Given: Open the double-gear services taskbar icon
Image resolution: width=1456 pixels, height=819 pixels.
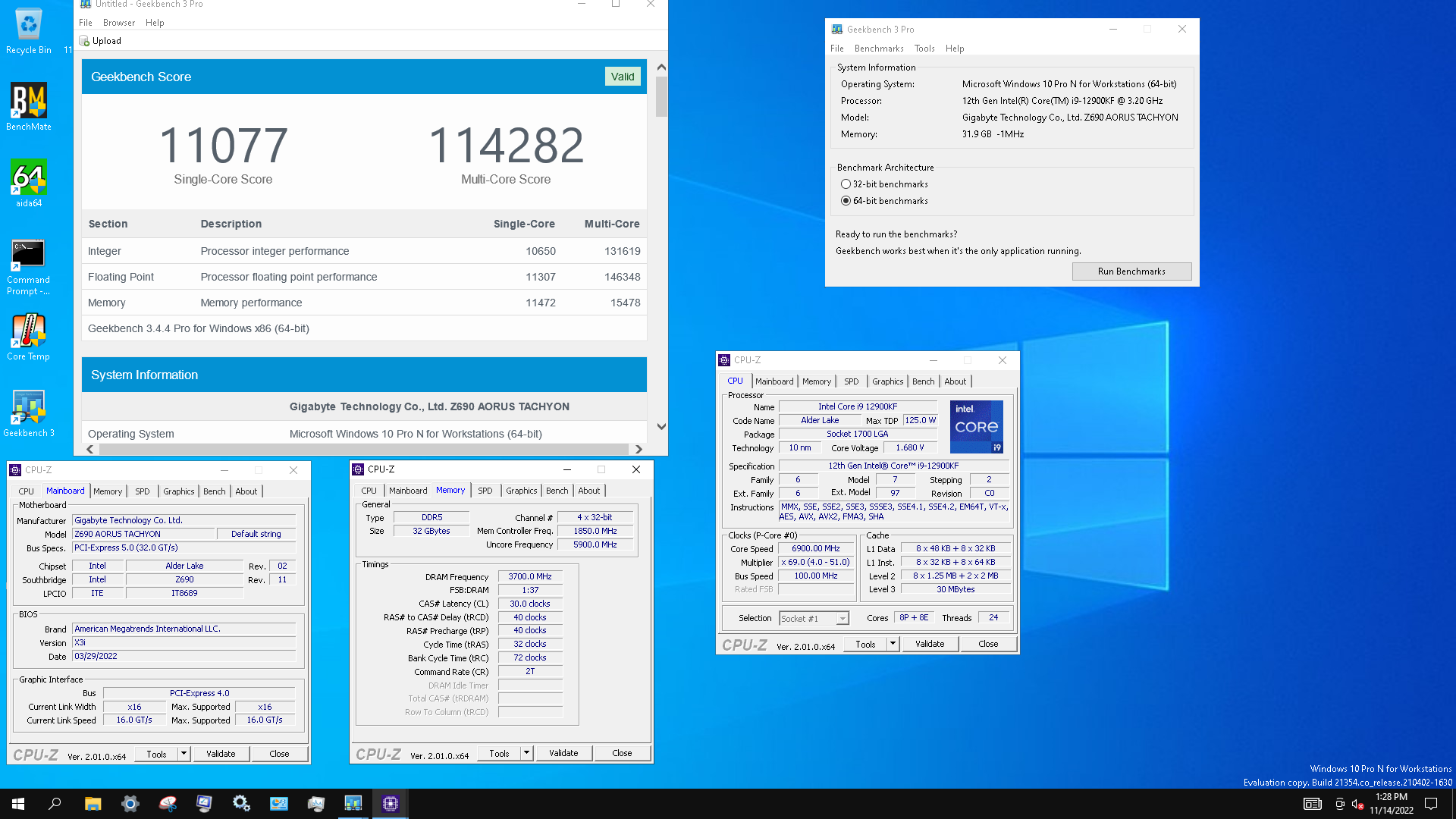Looking at the screenshot, I should tap(241, 804).
